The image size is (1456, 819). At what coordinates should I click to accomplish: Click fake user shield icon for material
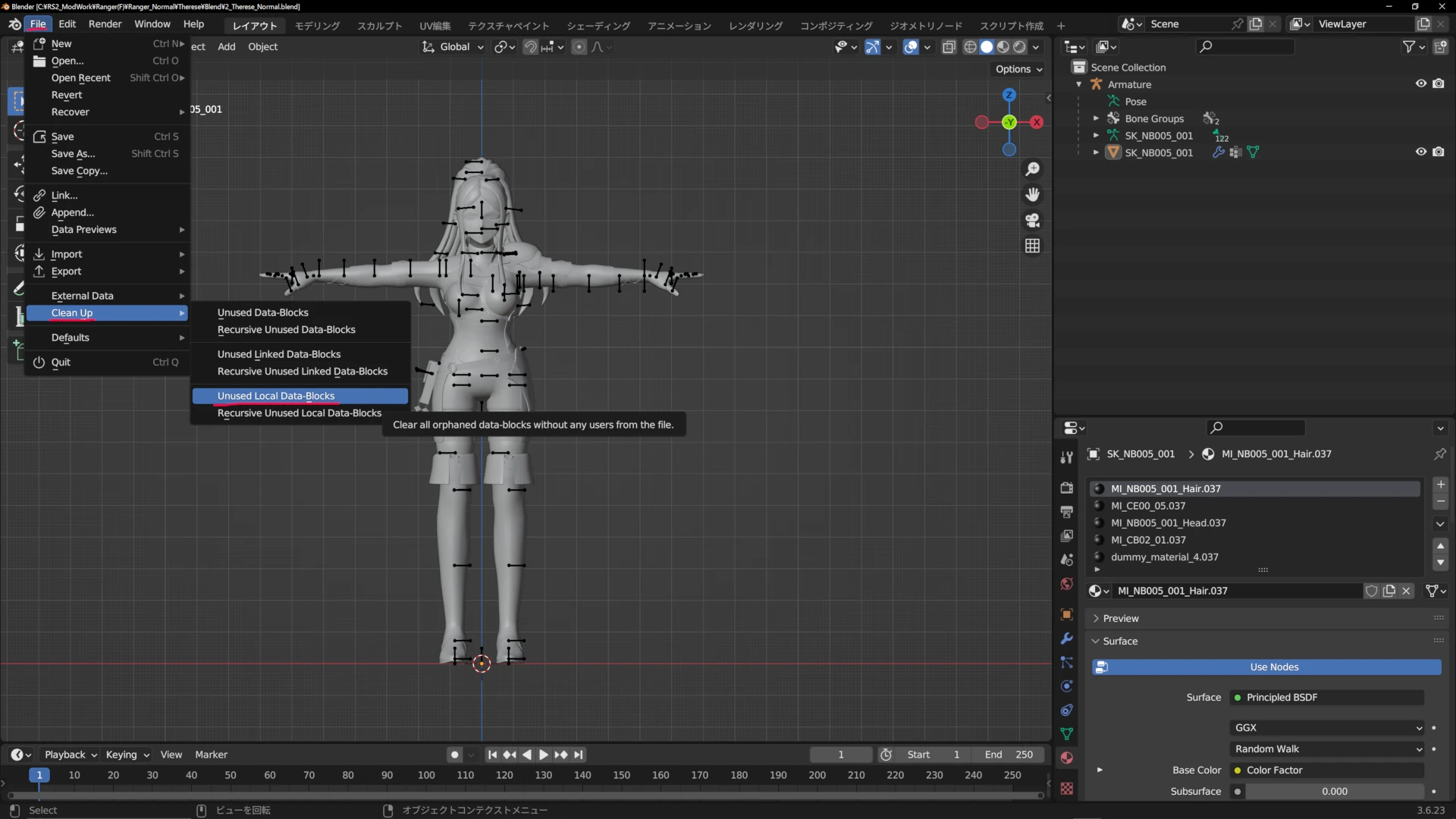click(1371, 591)
